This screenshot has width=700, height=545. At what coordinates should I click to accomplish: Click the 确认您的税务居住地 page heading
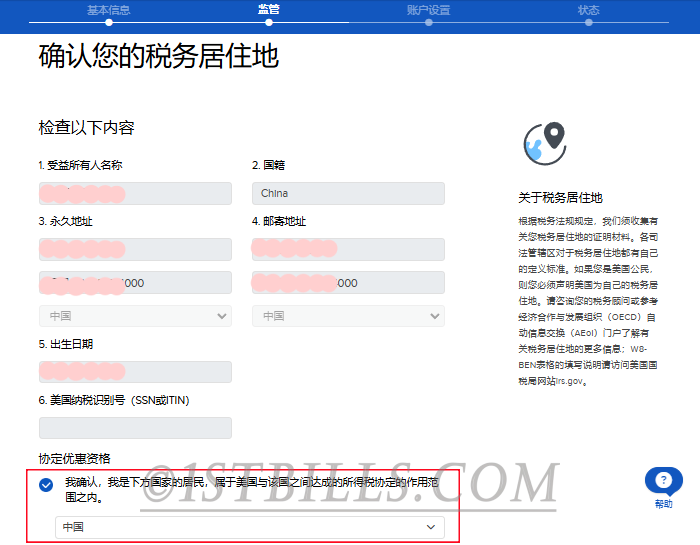point(158,56)
